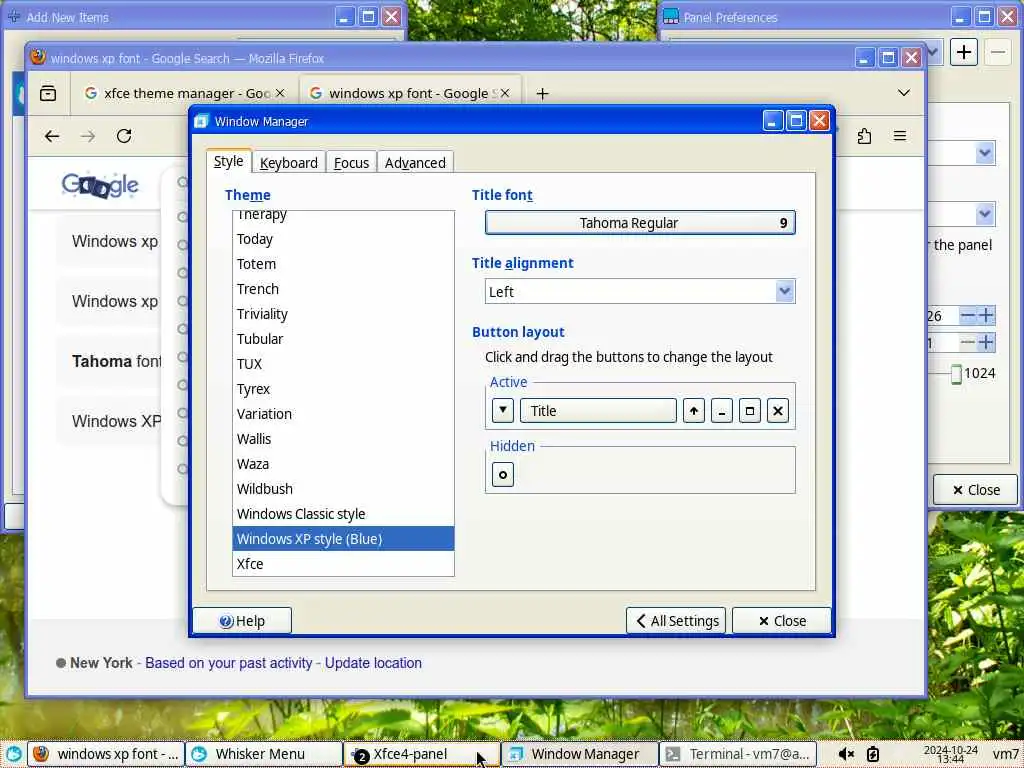Go back to All Settings
The image size is (1024, 768).
[676, 620]
